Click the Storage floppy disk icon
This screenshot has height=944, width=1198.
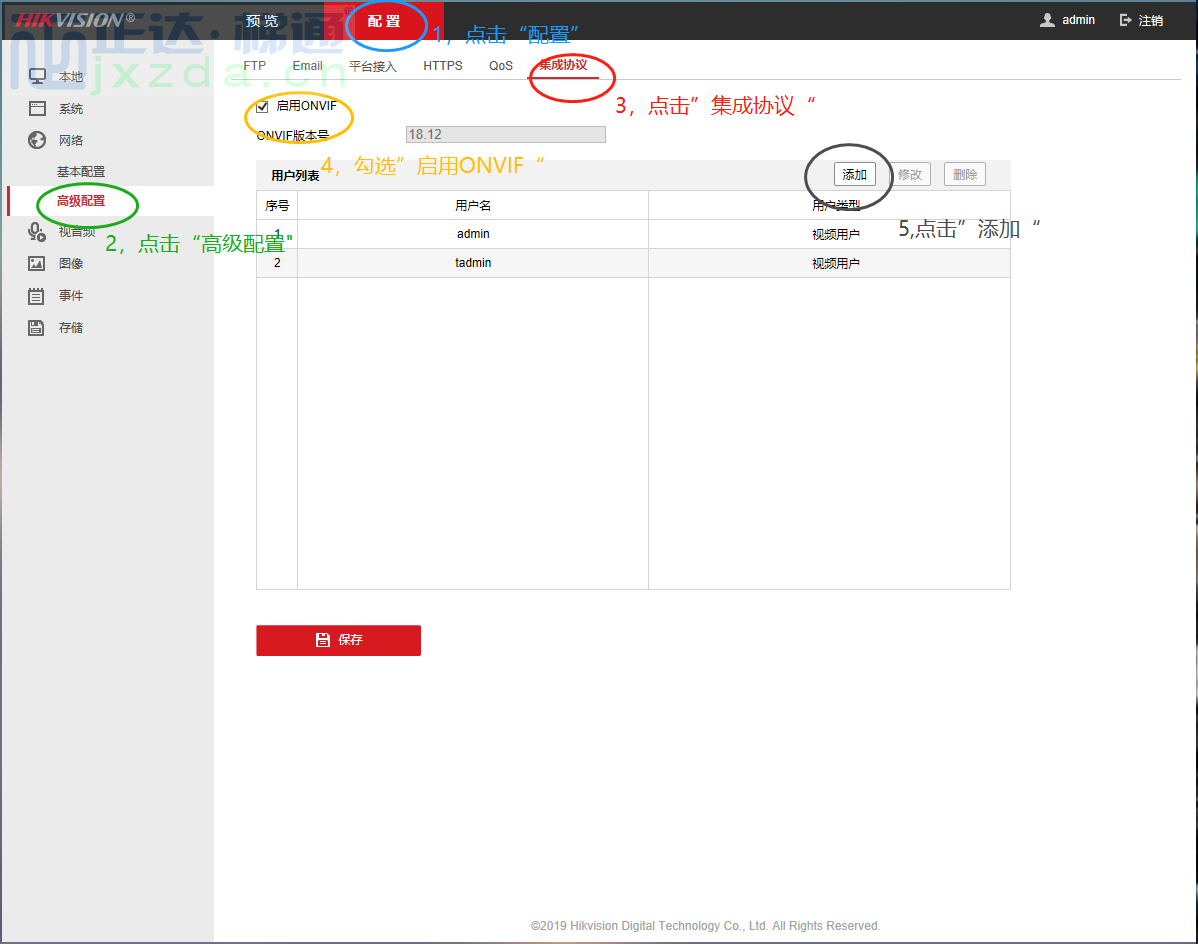coord(37,328)
